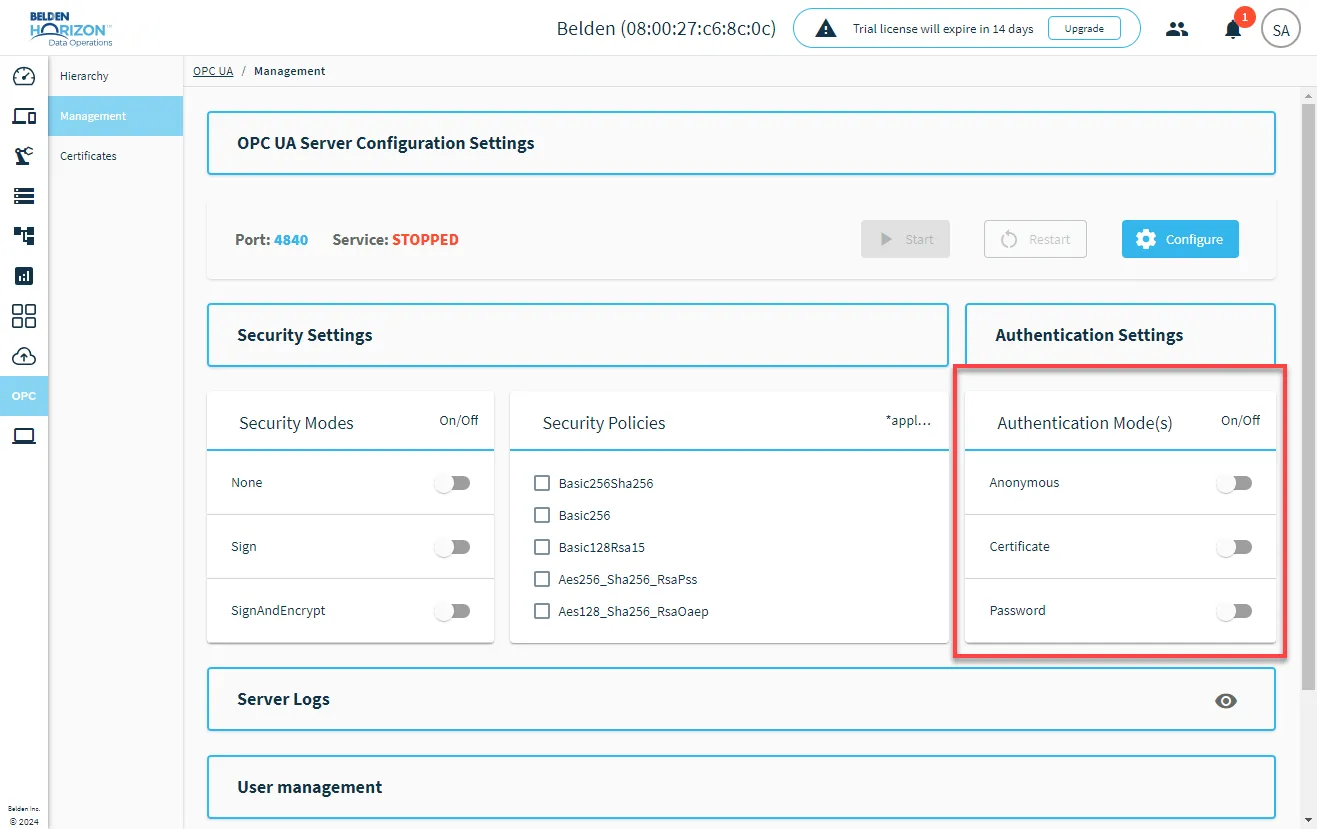1317x829 pixels.
Task: Click the Upgrade license button
Action: (1084, 29)
